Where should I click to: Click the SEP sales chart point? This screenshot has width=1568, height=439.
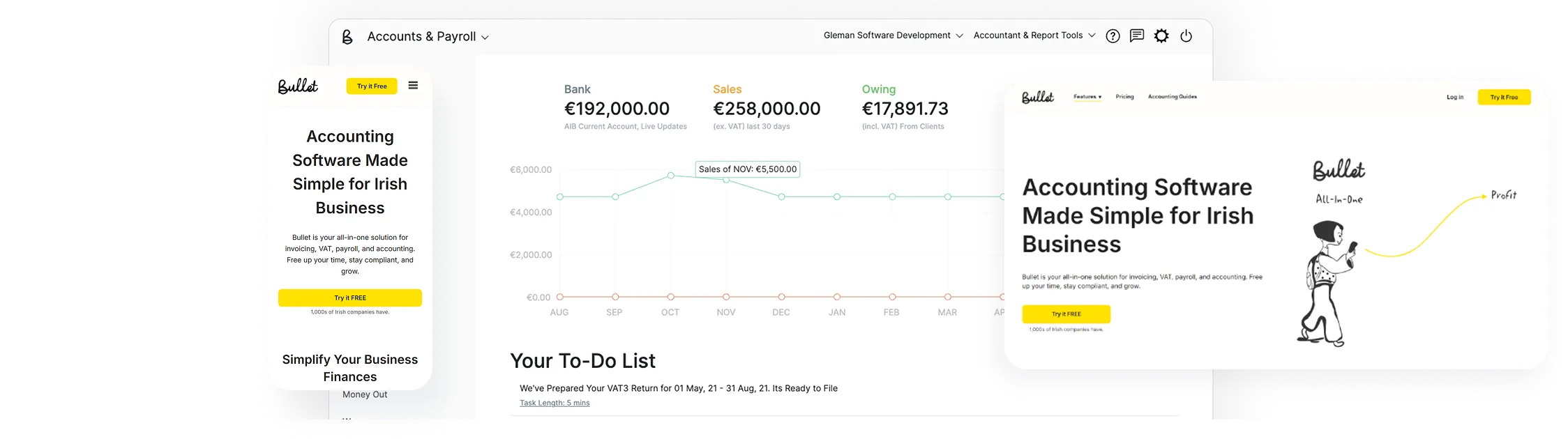pos(615,197)
